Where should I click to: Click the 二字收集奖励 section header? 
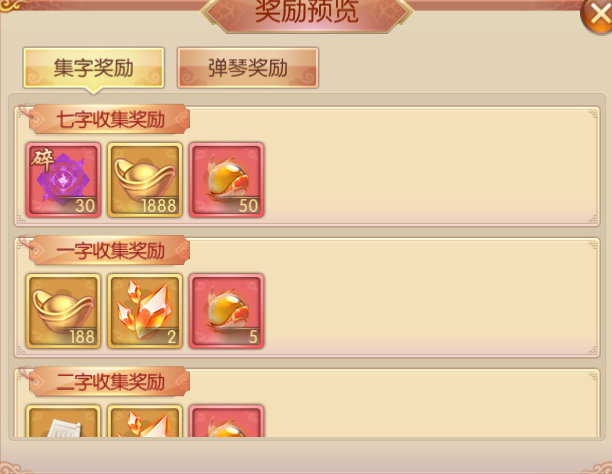point(110,381)
